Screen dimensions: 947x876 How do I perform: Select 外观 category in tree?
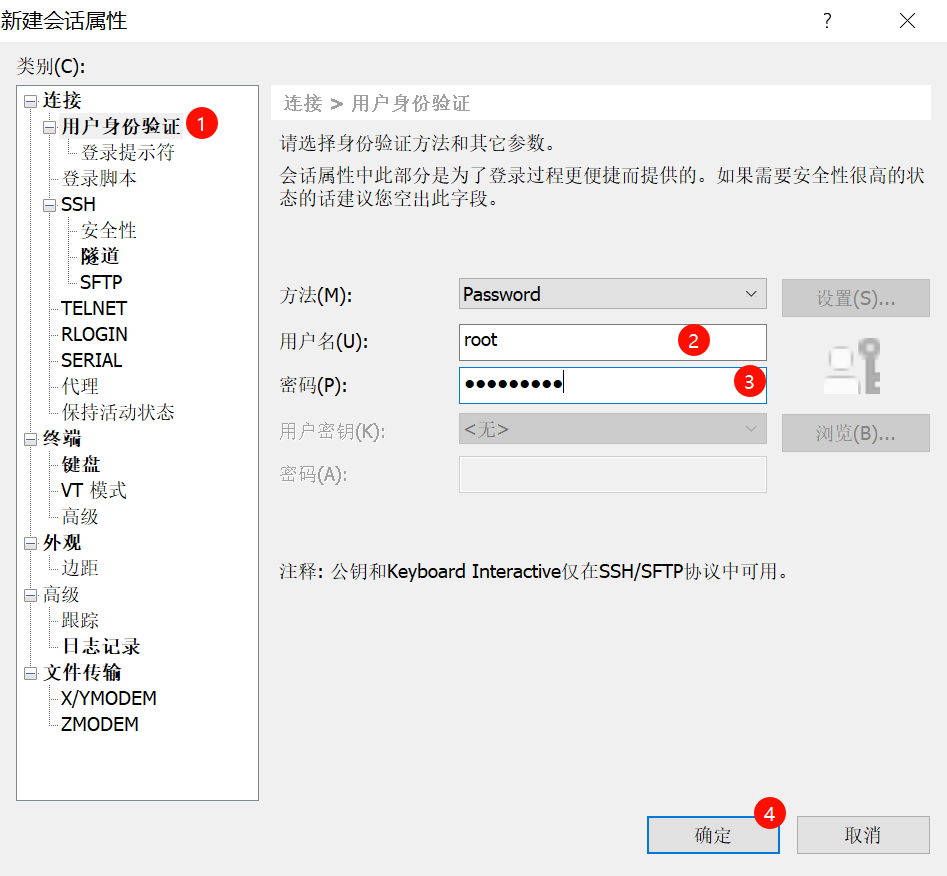tap(62, 542)
